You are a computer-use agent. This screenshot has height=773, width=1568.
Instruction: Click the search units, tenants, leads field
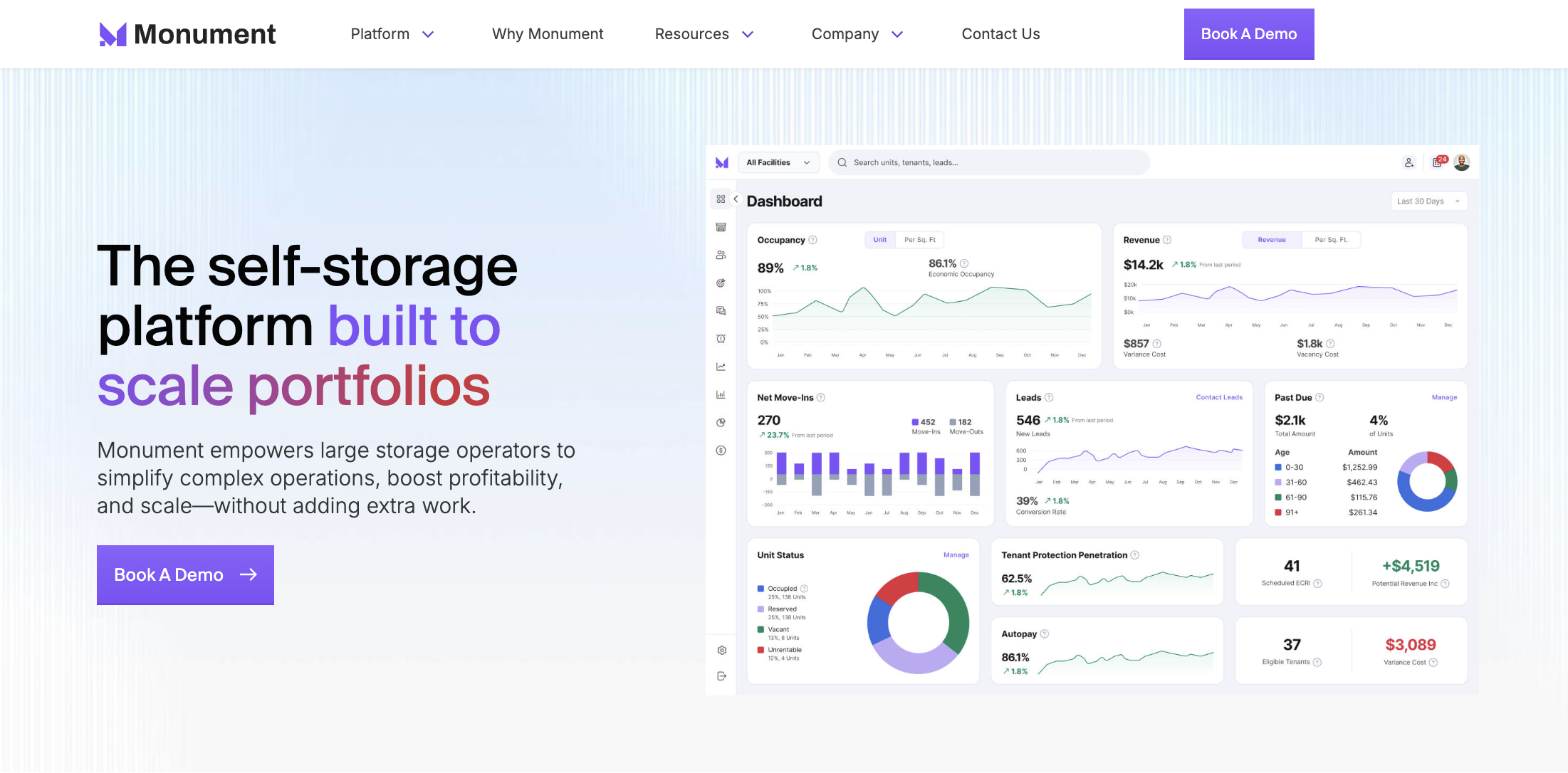(990, 162)
